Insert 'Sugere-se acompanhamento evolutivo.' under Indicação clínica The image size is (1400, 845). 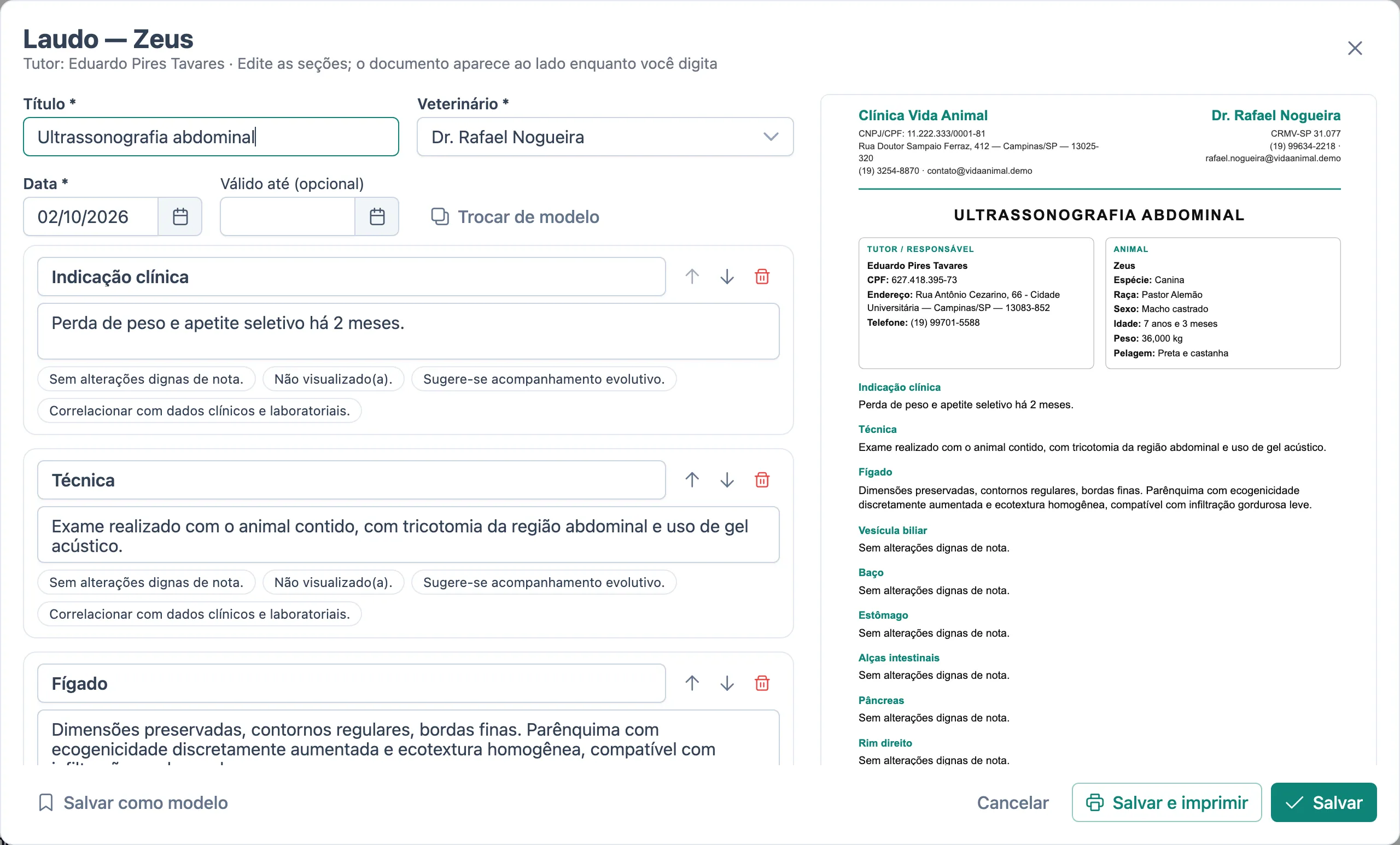(x=544, y=379)
